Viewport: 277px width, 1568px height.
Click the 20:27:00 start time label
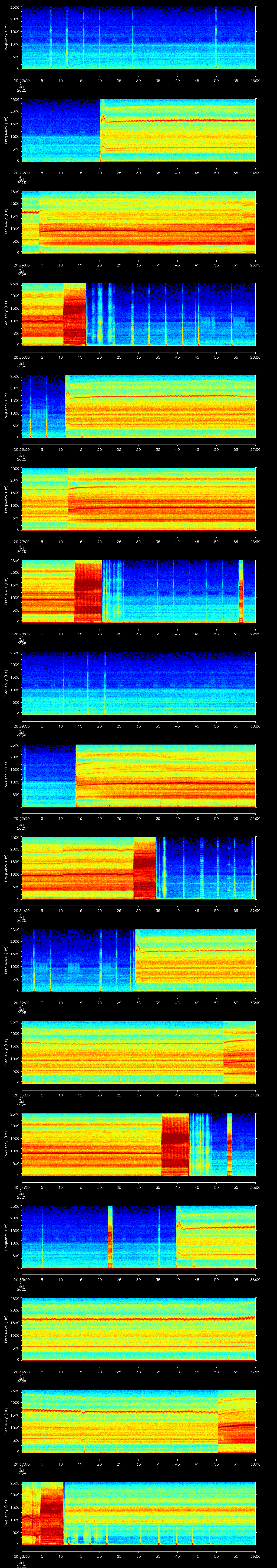coord(21,542)
